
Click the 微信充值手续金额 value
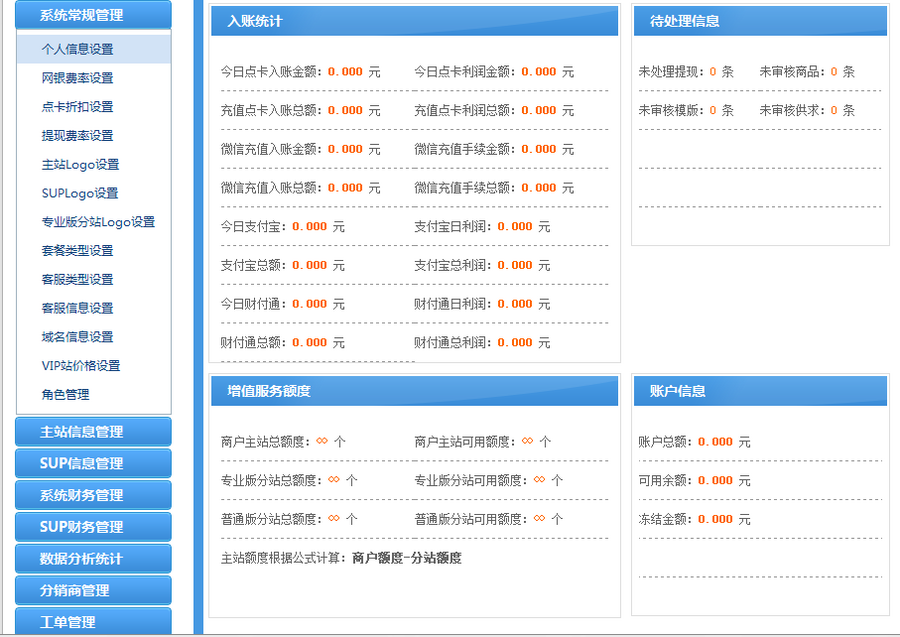click(538, 149)
